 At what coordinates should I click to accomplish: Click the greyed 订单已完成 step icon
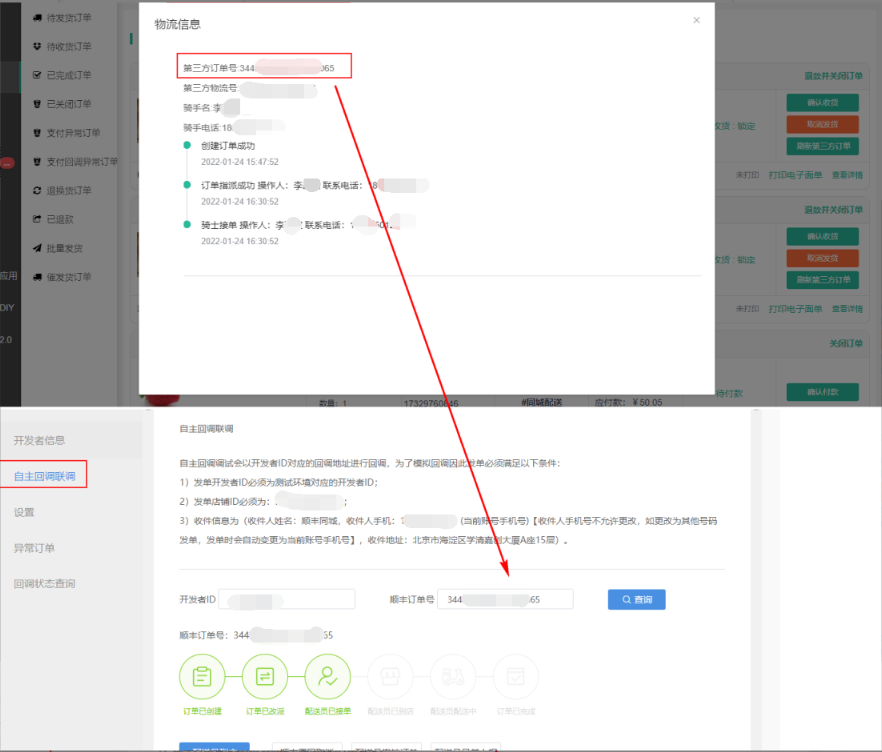(x=516, y=677)
